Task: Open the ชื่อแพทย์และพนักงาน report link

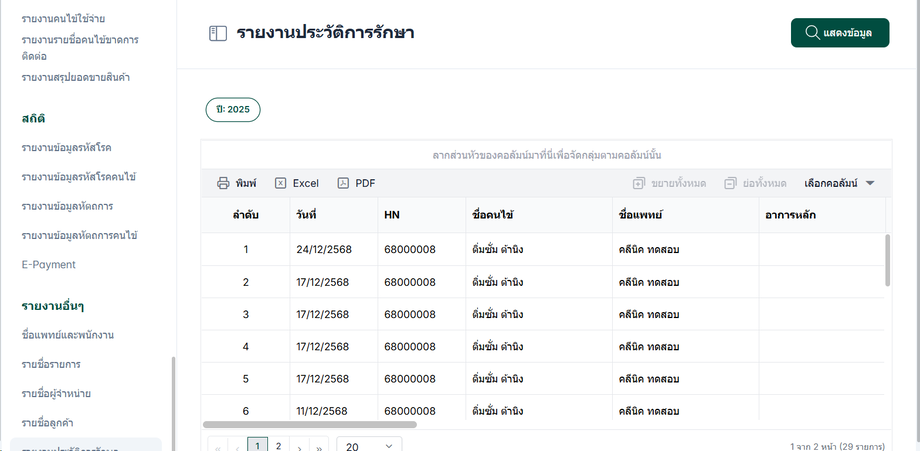Action: coord(65,334)
